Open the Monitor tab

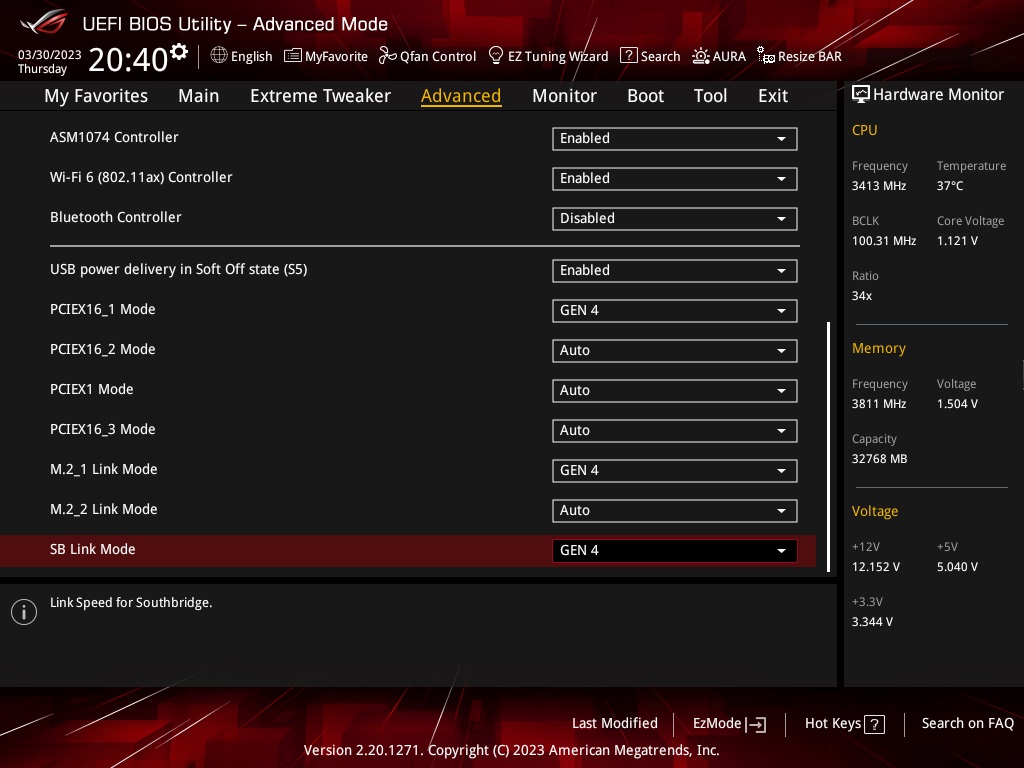tap(564, 96)
